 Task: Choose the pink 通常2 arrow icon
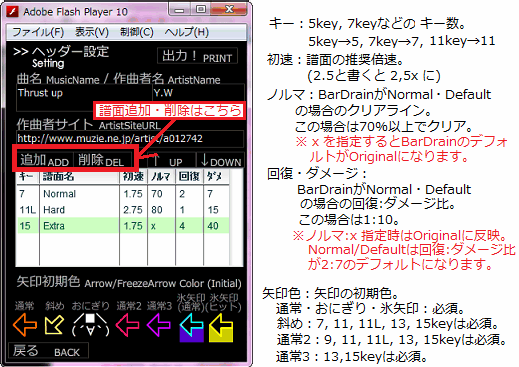(127, 325)
